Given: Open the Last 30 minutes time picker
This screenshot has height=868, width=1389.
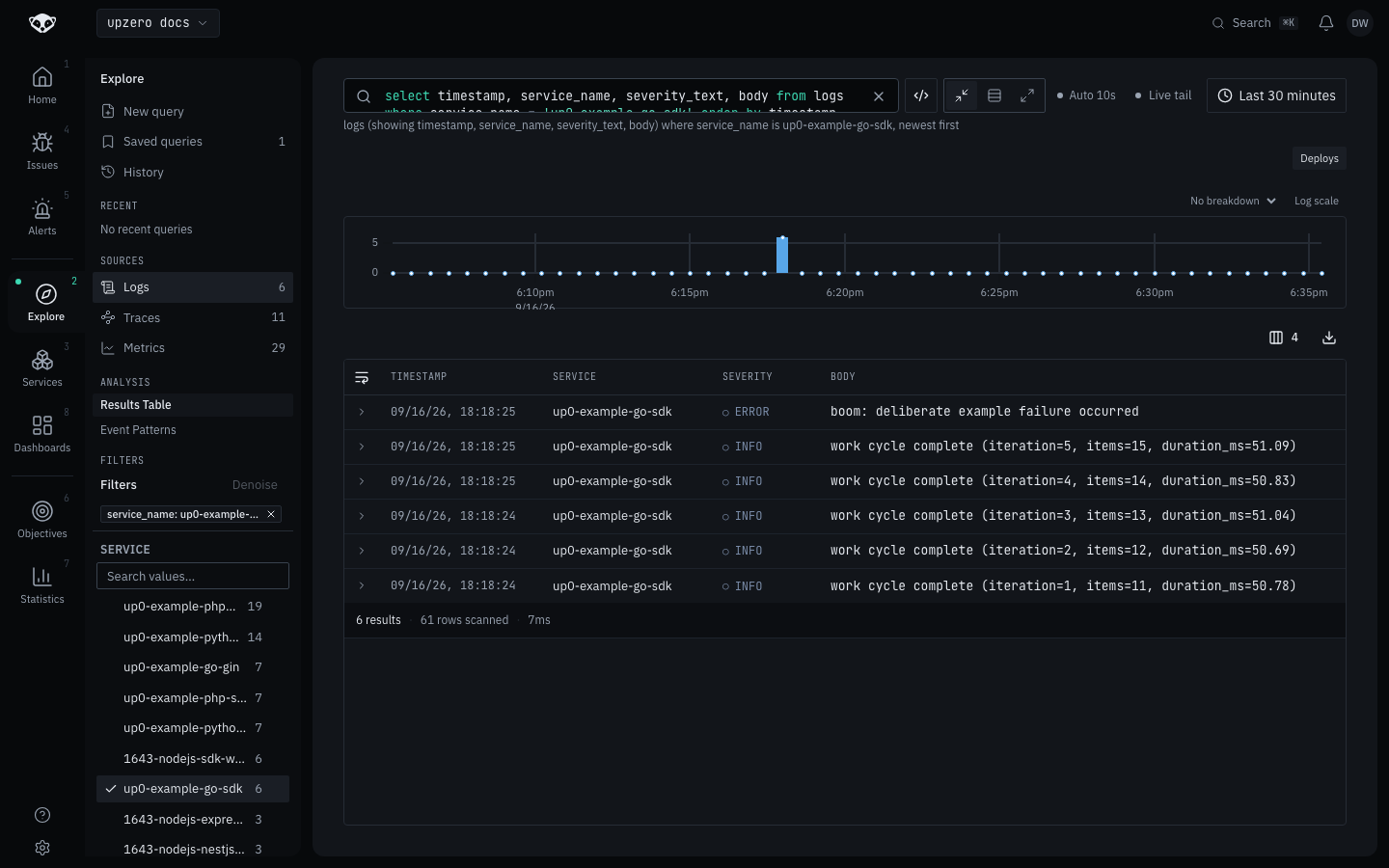Looking at the screenshot, I should [1276, 95].
